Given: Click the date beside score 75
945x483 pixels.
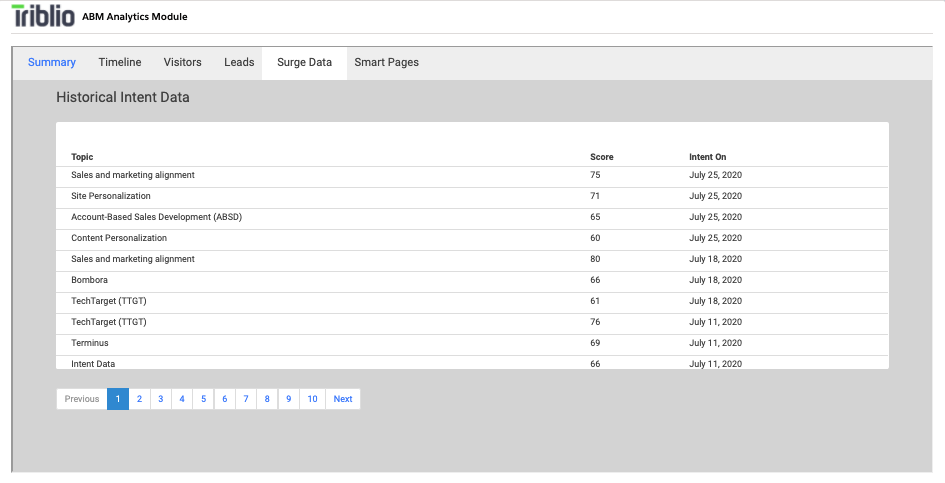Looking at the screenshot, I should (x=715, y=175).
